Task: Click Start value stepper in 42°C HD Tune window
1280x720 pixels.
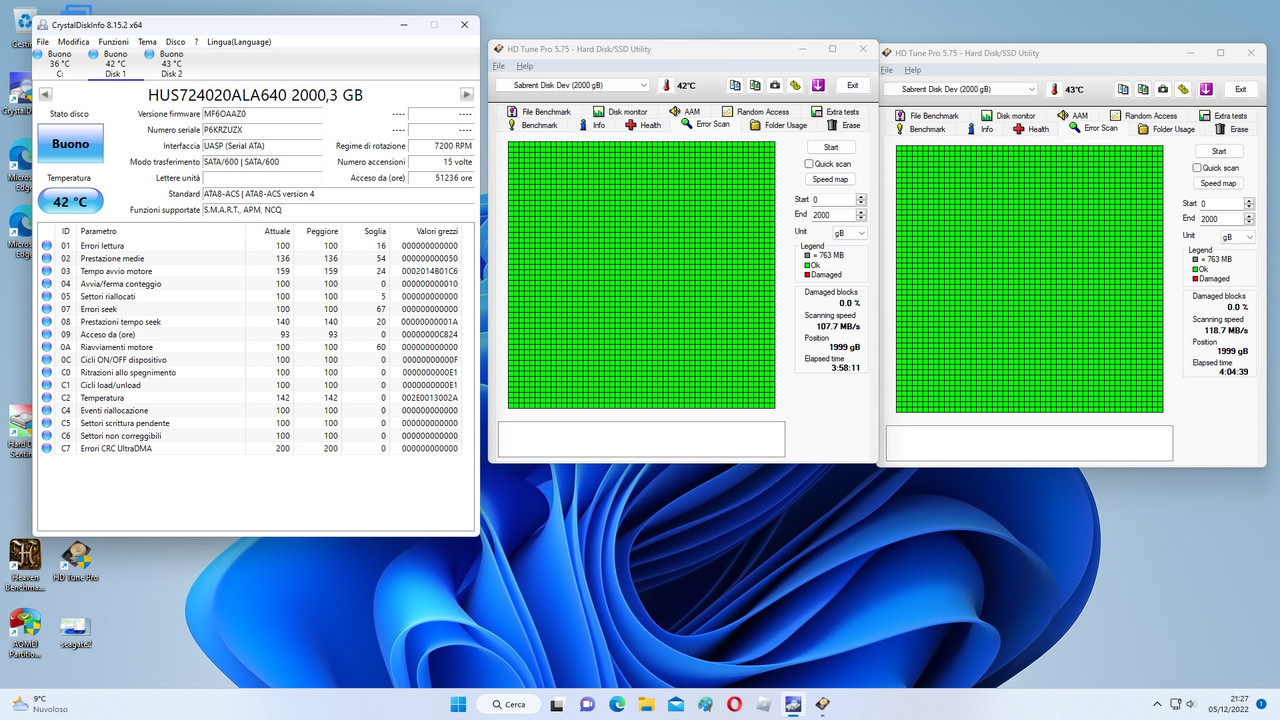Action: click(x=861, y=200)
